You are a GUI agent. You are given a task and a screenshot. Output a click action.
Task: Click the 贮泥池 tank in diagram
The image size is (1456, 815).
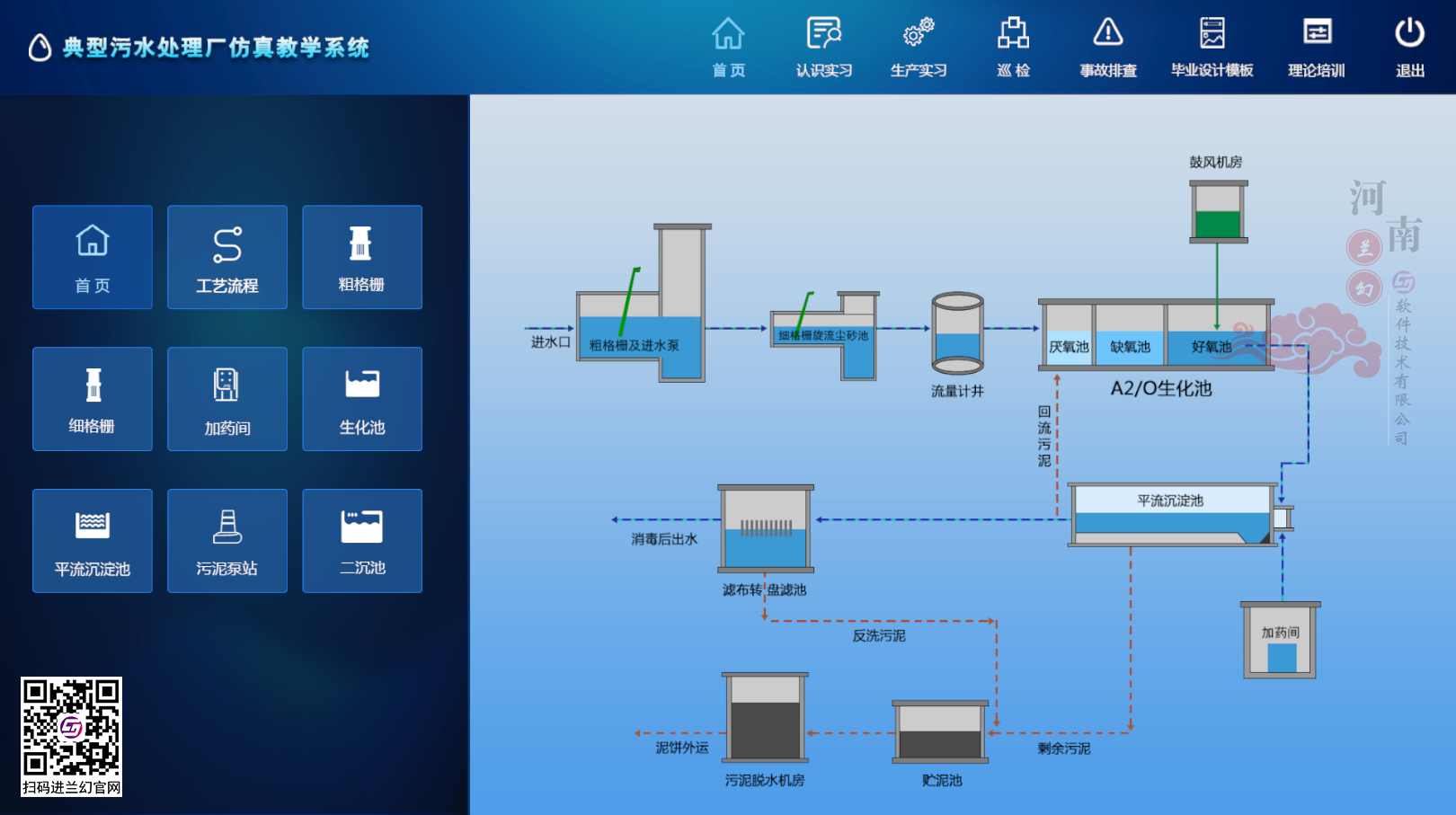point(940,732)
